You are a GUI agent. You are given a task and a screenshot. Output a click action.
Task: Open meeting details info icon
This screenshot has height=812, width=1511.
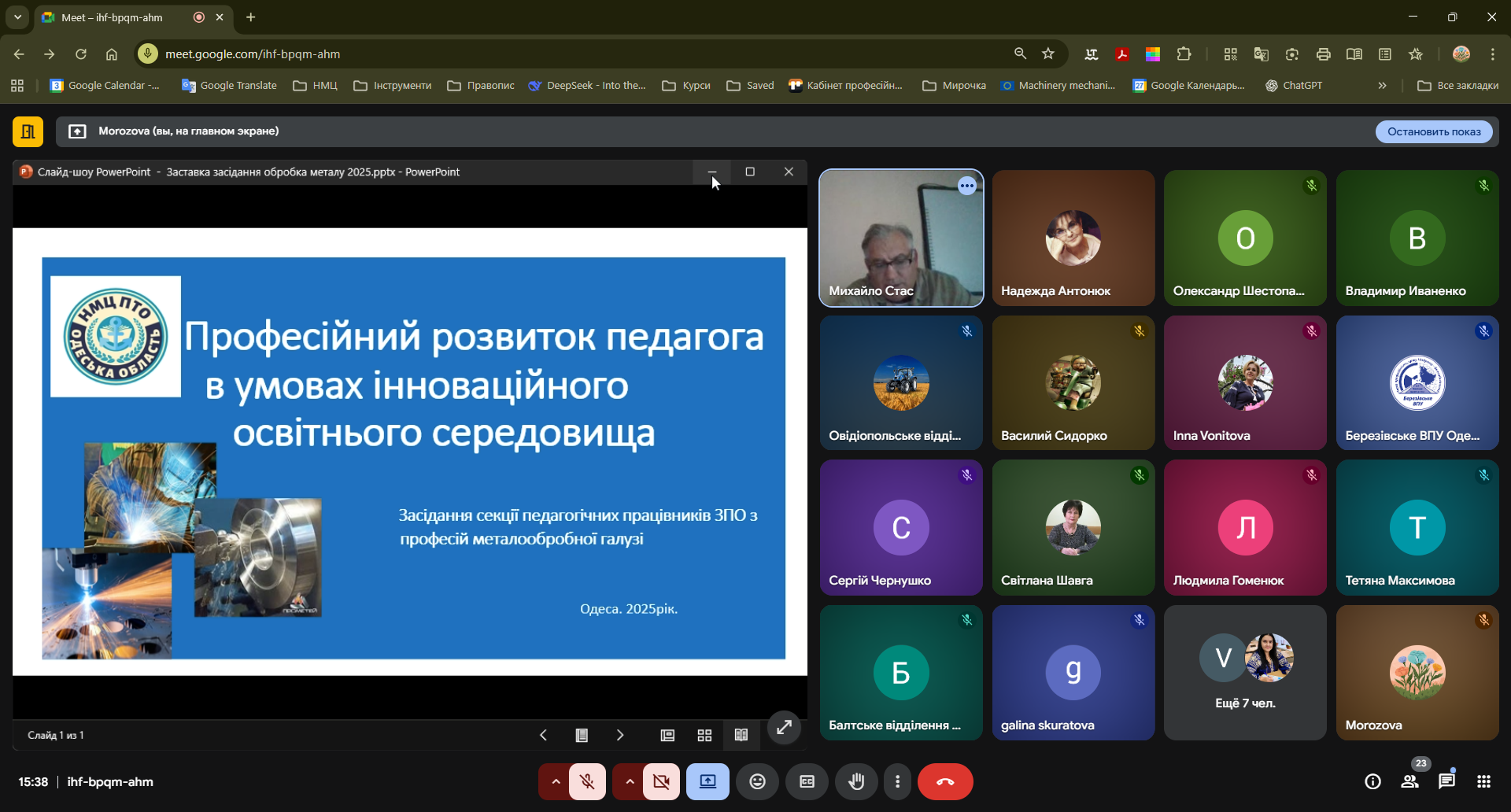(x=1372, y=781)
